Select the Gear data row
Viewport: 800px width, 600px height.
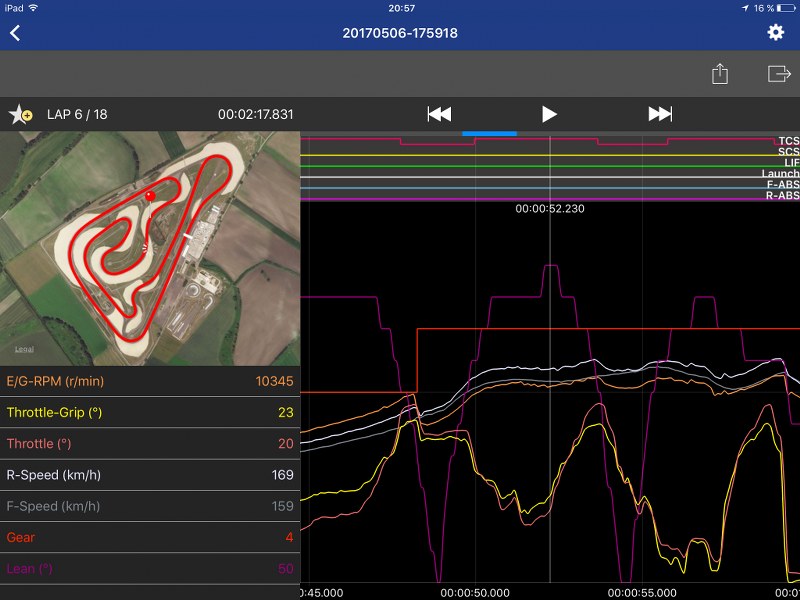[x=150, y=537]
